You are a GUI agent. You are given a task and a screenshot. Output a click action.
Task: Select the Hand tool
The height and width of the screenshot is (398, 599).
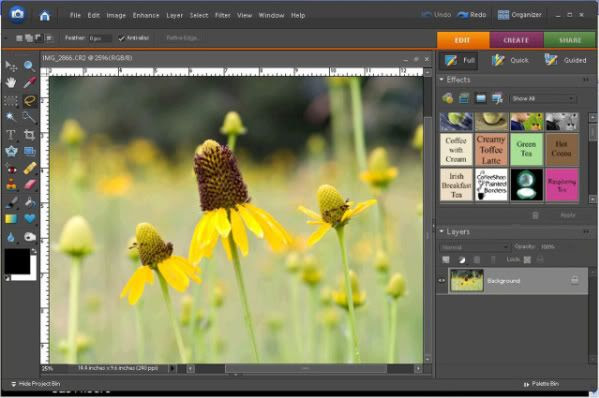pos(11,82)
